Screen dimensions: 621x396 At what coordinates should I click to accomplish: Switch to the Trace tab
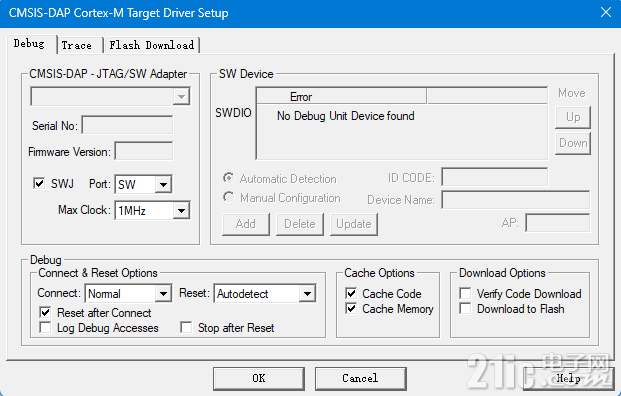[x=77, y=45]
